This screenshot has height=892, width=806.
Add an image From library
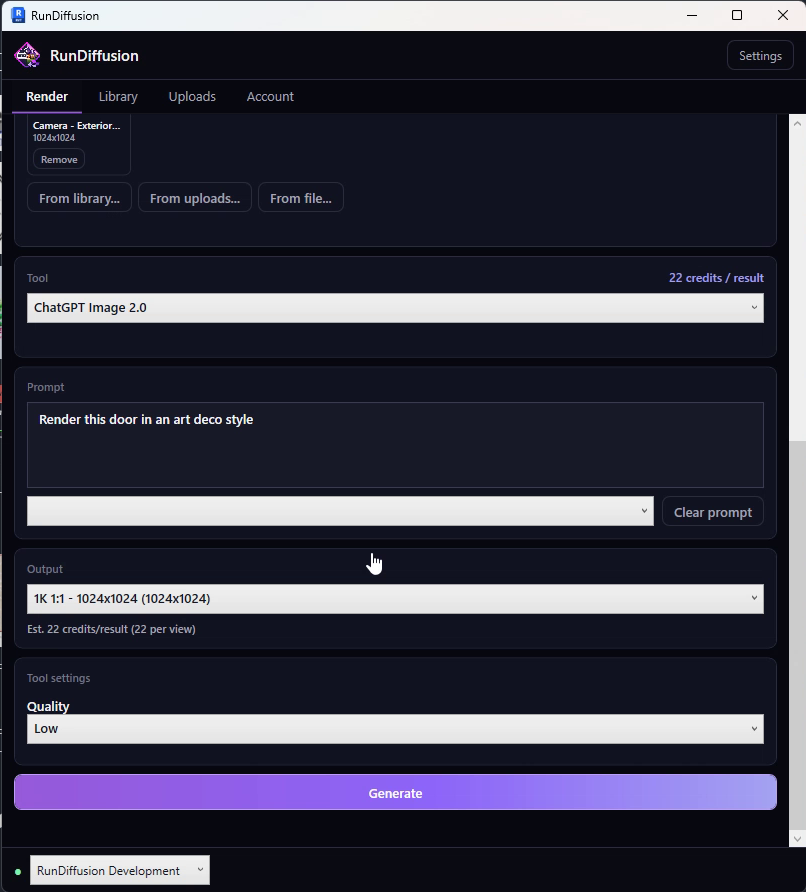(79, 198)
